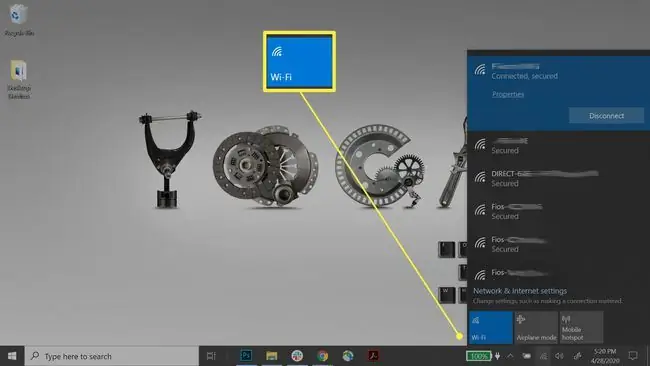
Task: Click the Wi-Fi network tray icon
Action: pos(543,356)
